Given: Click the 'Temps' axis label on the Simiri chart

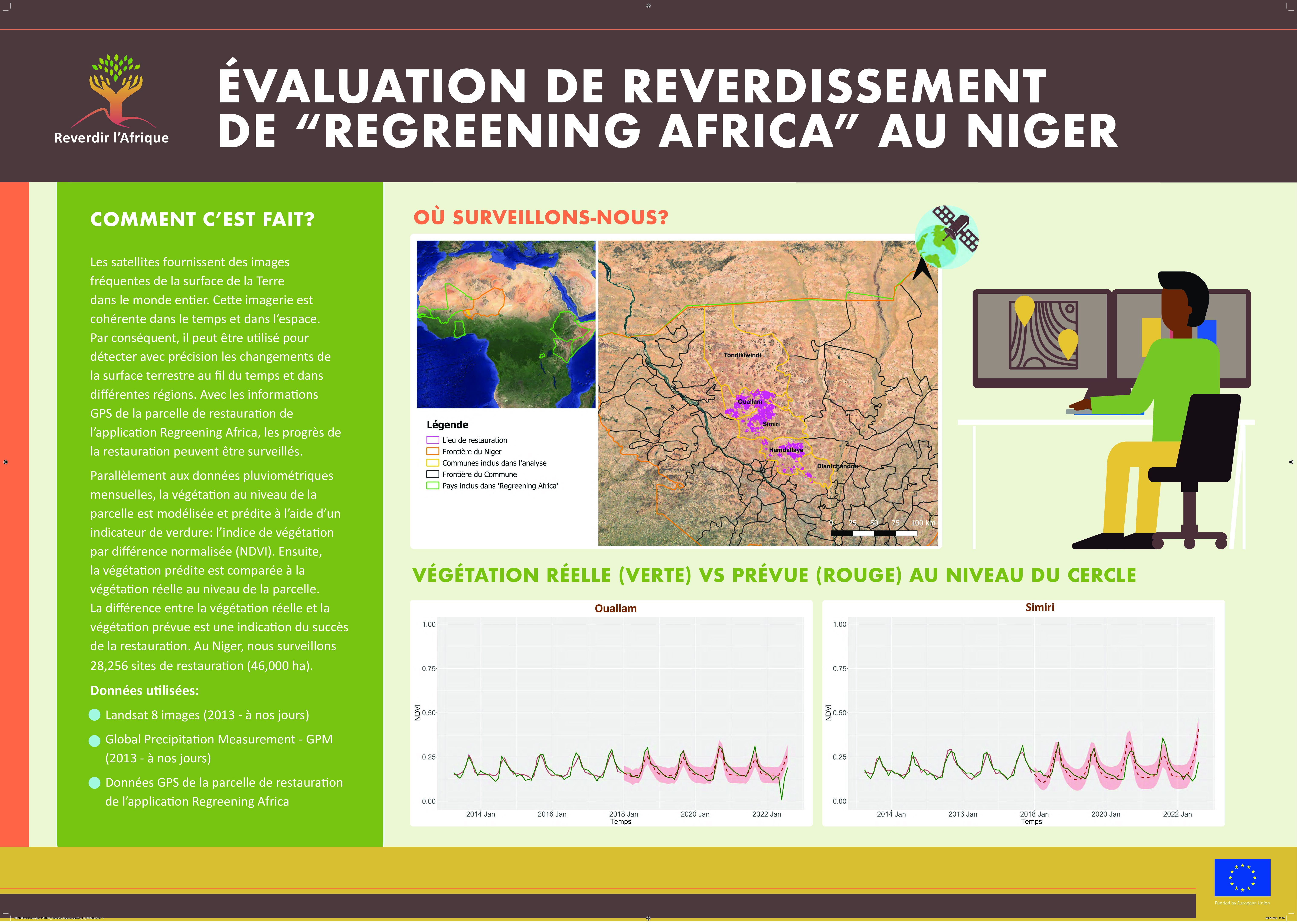Looking at the screenshot, I should [1031, 822].
